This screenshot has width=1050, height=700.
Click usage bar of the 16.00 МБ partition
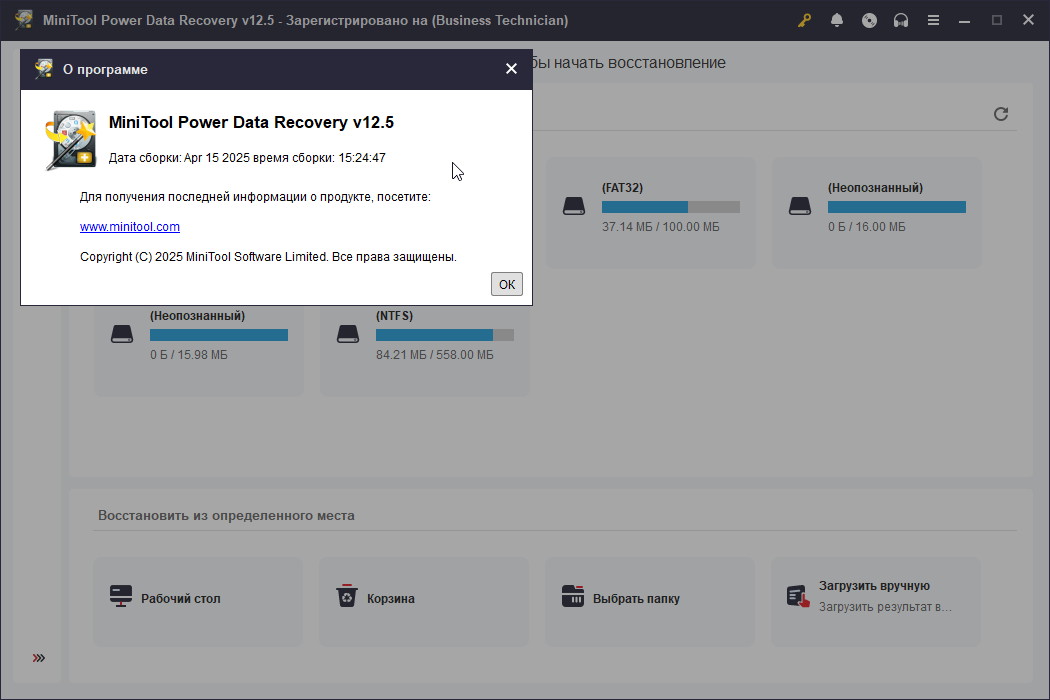pyautogui.click(x=897, y=207)
